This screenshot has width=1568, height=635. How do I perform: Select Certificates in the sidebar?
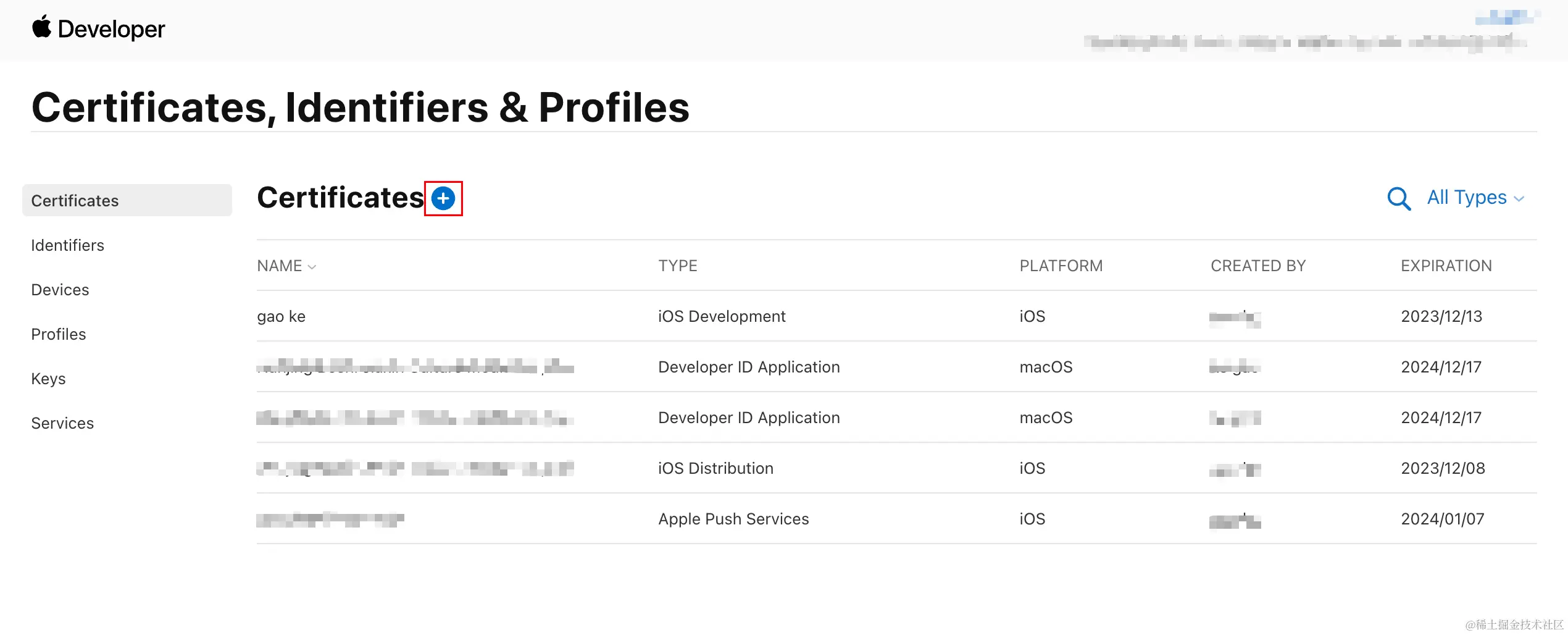75,200
